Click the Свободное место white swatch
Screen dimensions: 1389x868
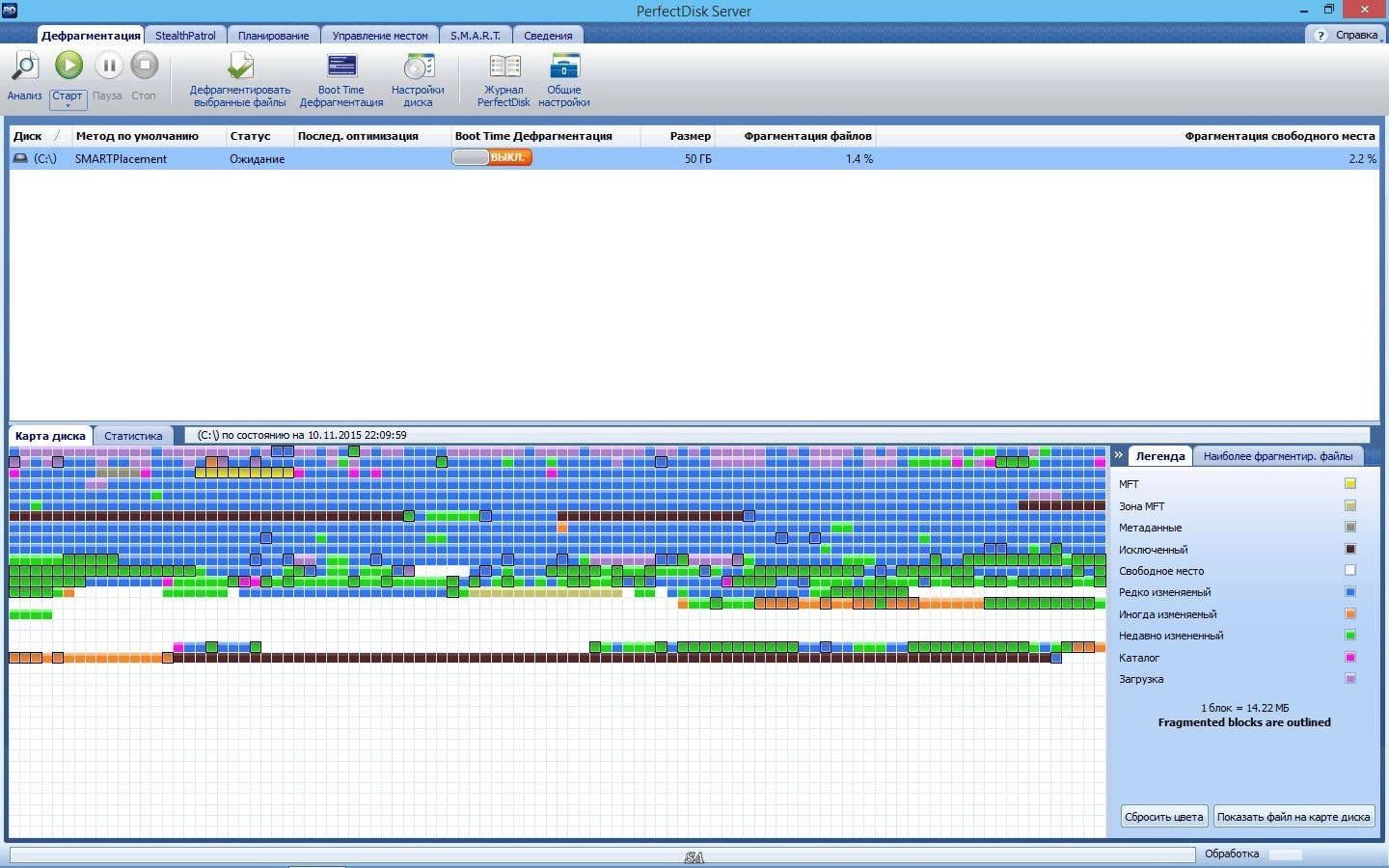[1350, 571]
